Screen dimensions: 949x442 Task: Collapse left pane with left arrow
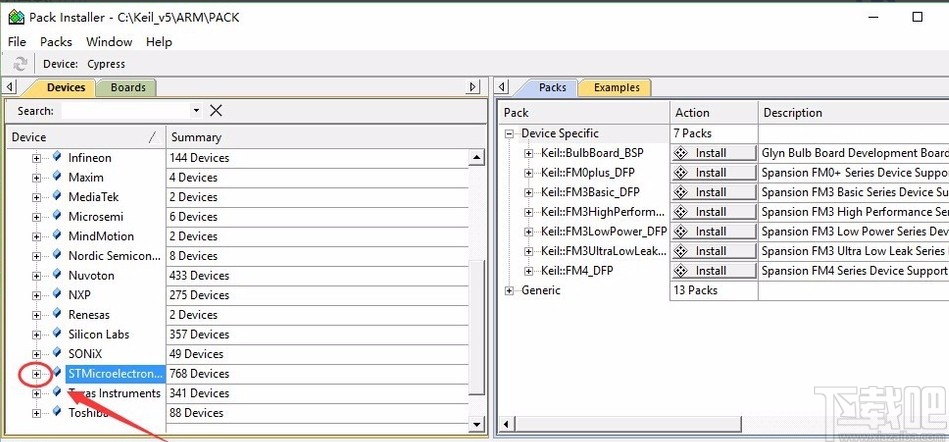pos(10,87)
